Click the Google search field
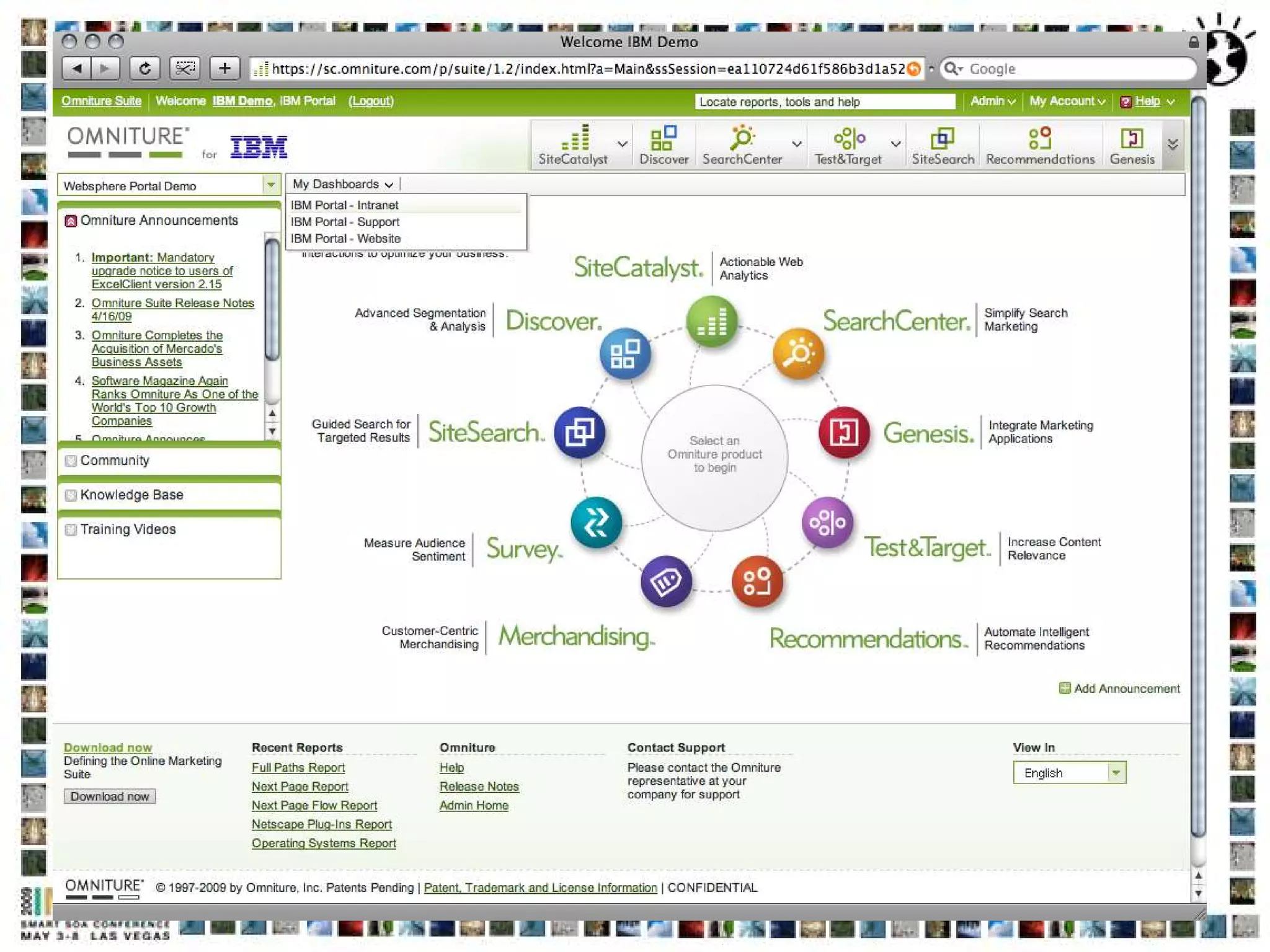The height and width of the screenshot is (952, 1270). click(x=1068, y=69)
